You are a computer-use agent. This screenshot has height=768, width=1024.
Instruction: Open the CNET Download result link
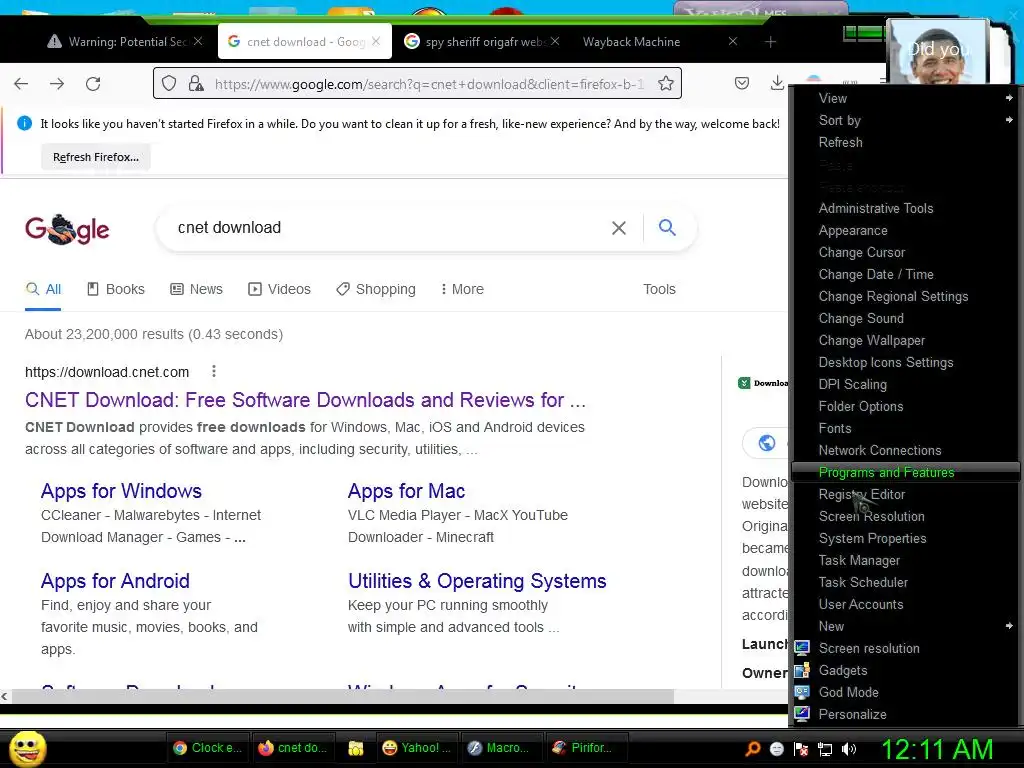[x=305, y=400]
